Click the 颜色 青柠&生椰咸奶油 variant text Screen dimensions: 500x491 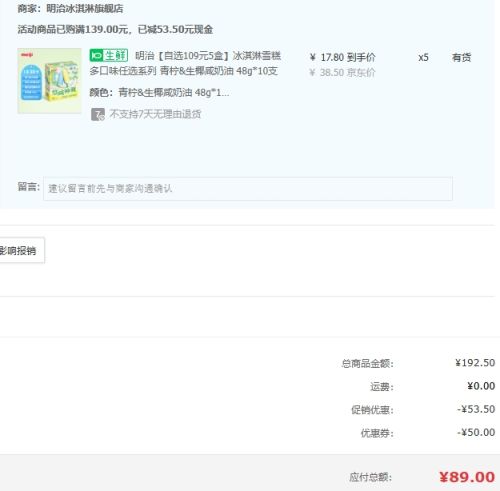click(159, 92)
